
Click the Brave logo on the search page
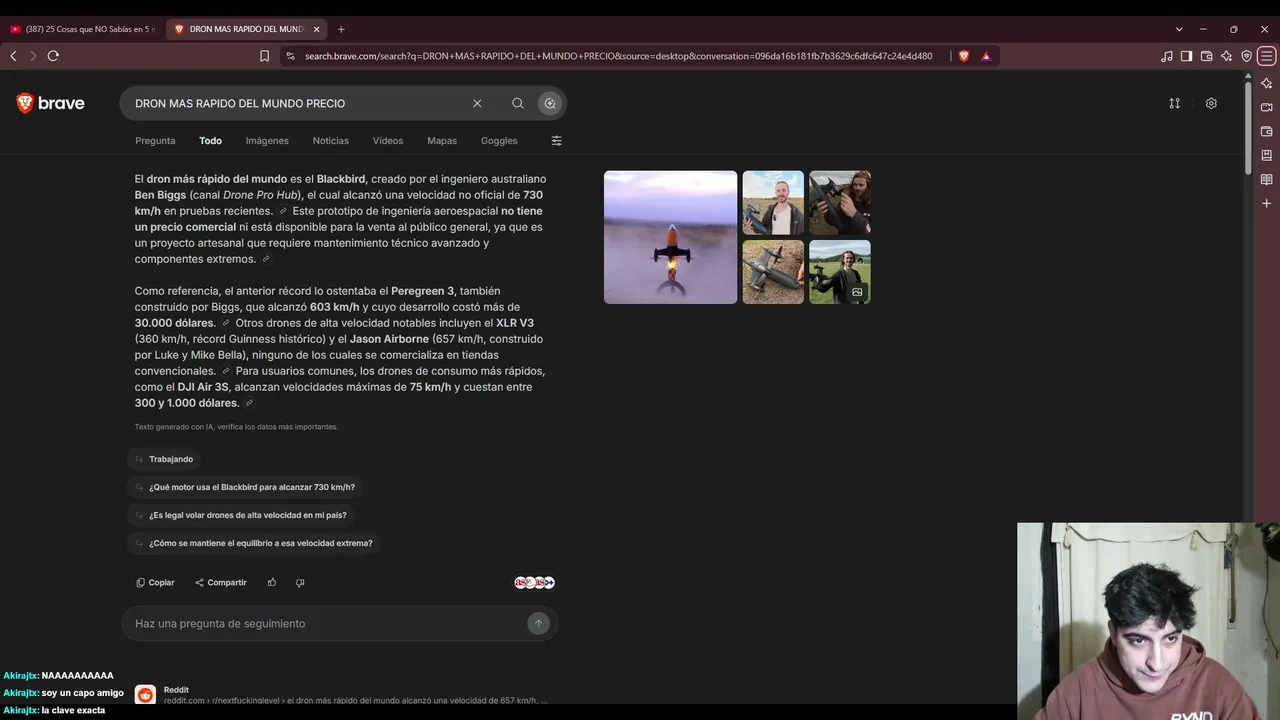tap(50, 103)
